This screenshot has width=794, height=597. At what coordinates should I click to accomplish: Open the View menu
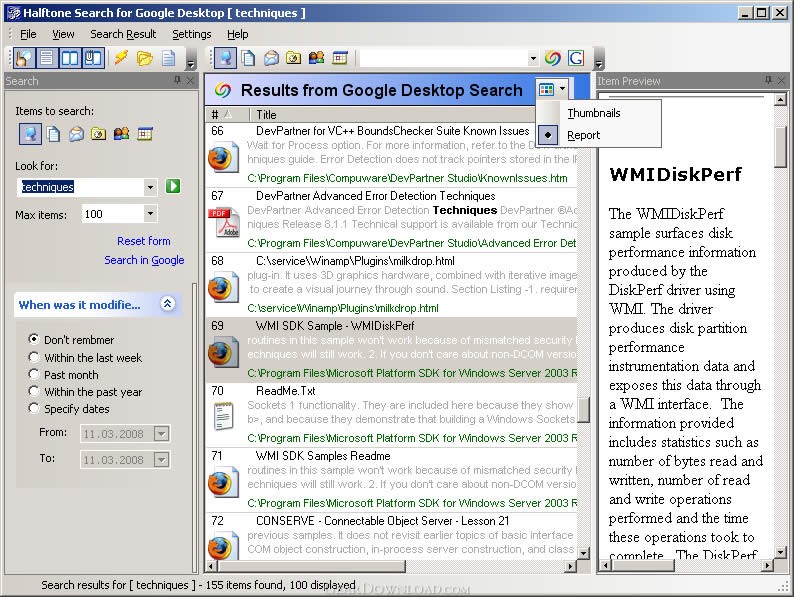(63, 34)
